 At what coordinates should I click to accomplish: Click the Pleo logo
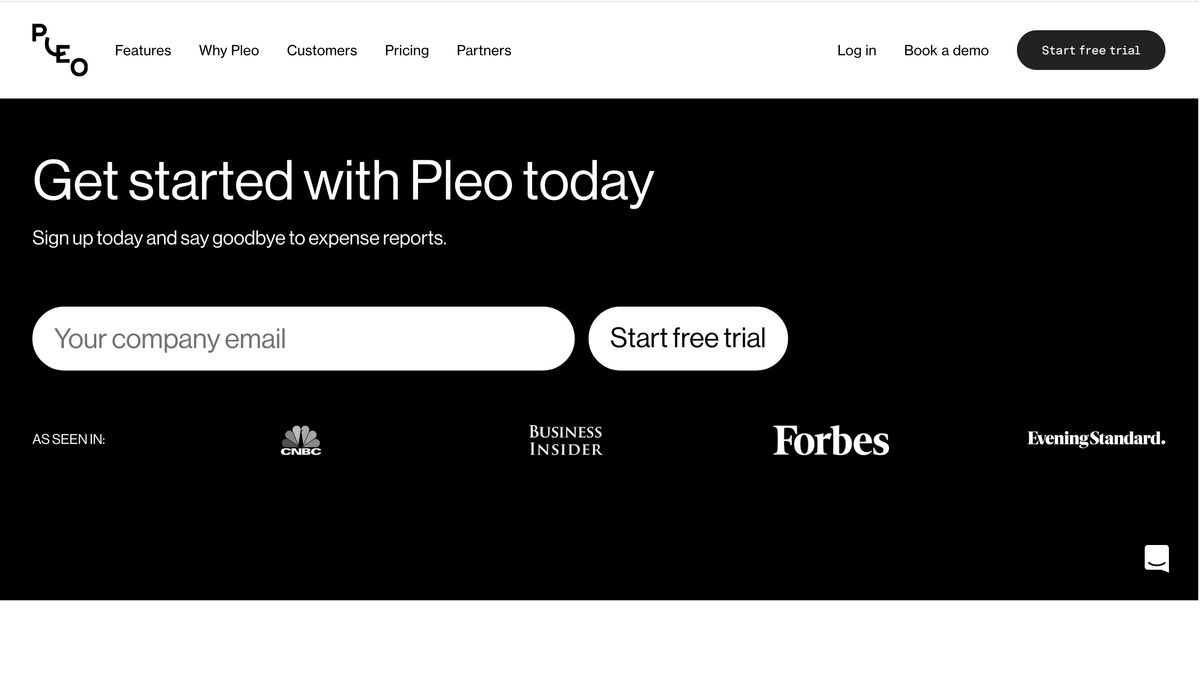59,49
